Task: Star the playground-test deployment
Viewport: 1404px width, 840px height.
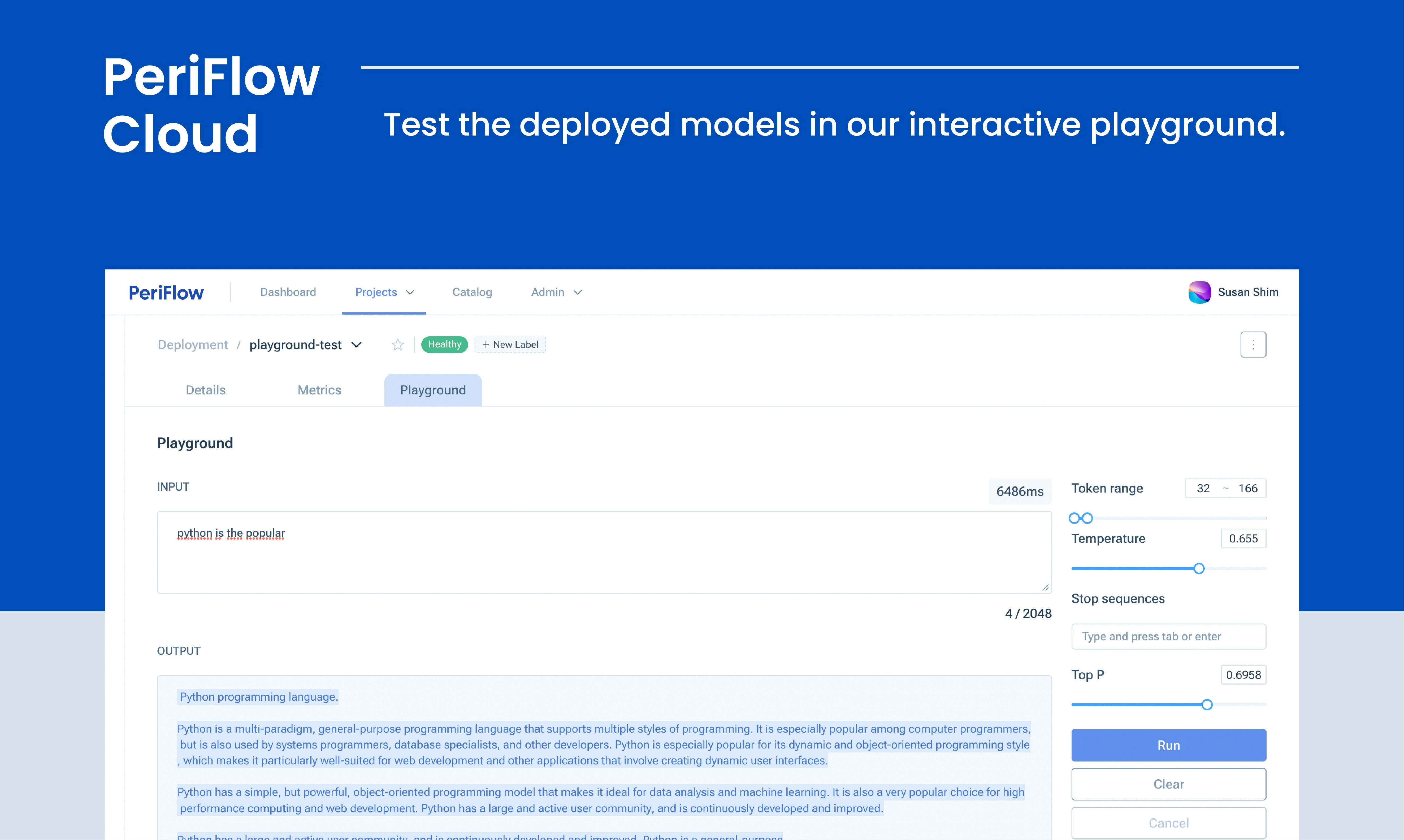Action: coord(398,345)
